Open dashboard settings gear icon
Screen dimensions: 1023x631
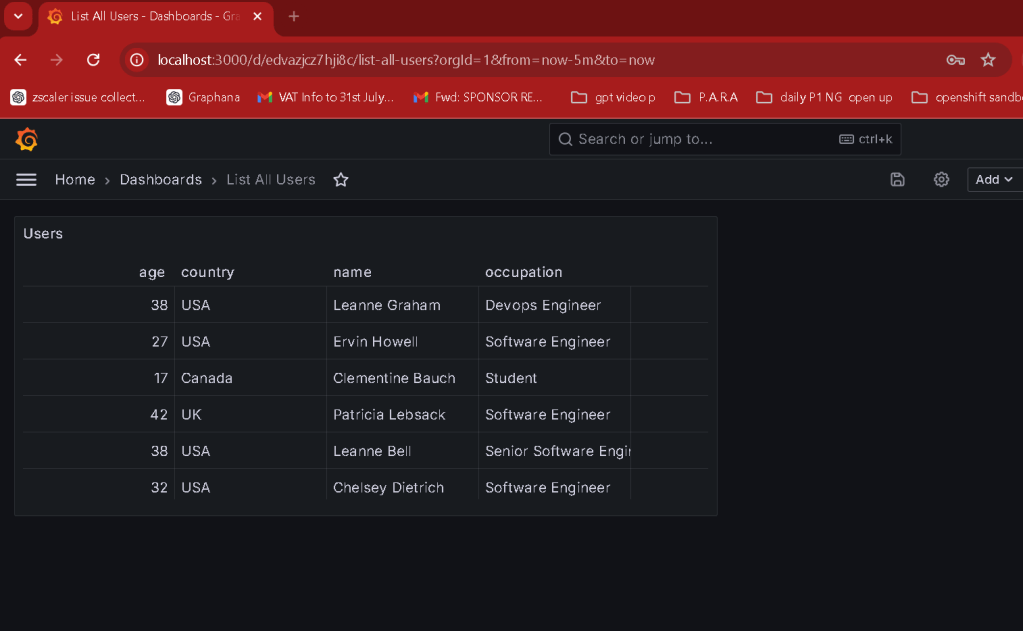click(x=941, y=179)
